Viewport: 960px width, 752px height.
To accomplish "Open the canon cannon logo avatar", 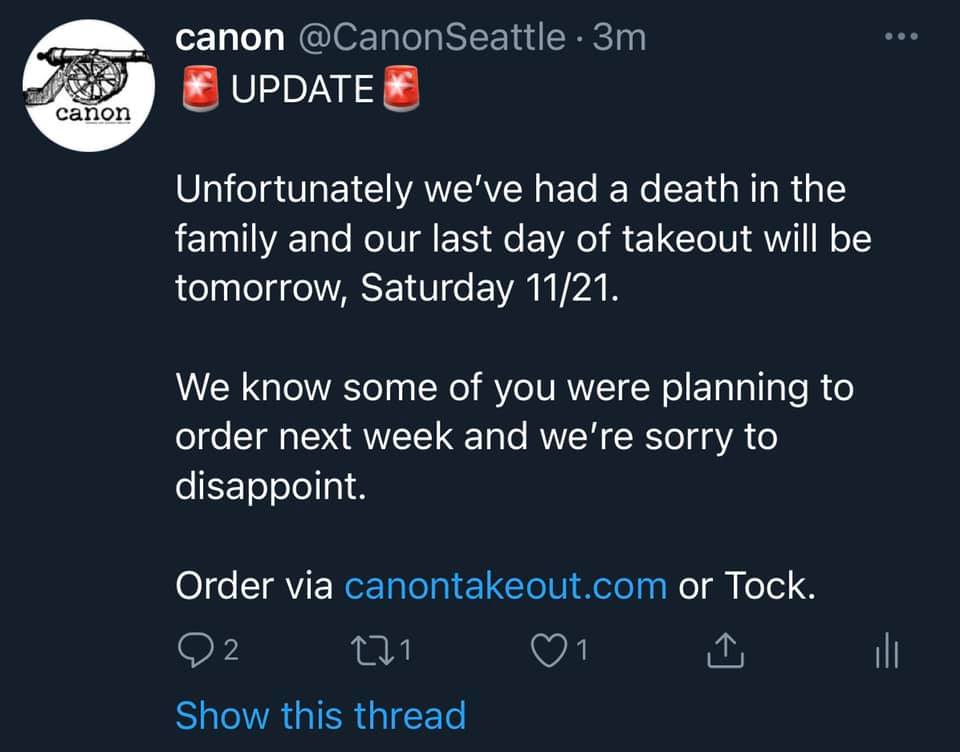I will (x=89, y=85).
